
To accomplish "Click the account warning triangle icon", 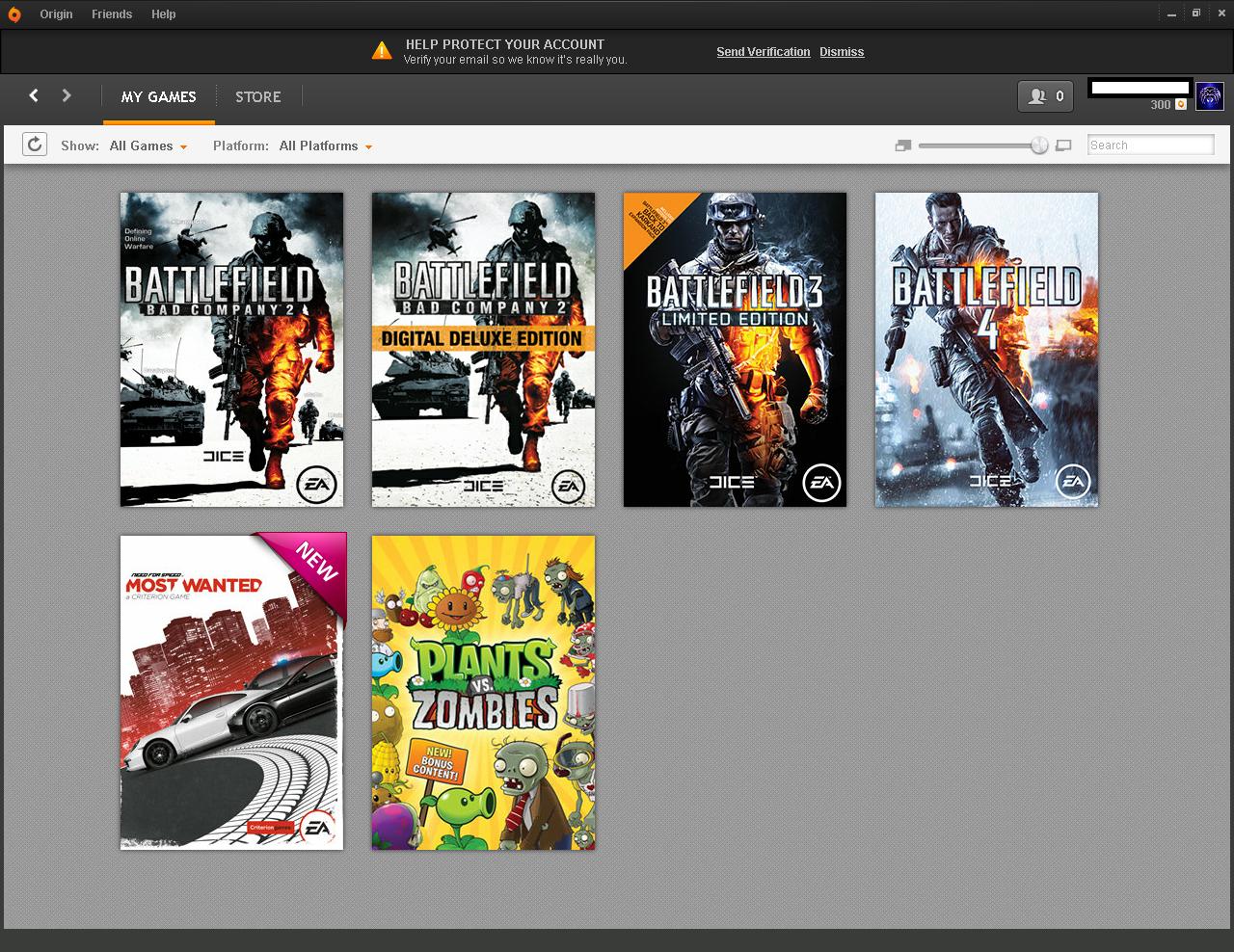I will pyautogui.click(x=382, y=51).
